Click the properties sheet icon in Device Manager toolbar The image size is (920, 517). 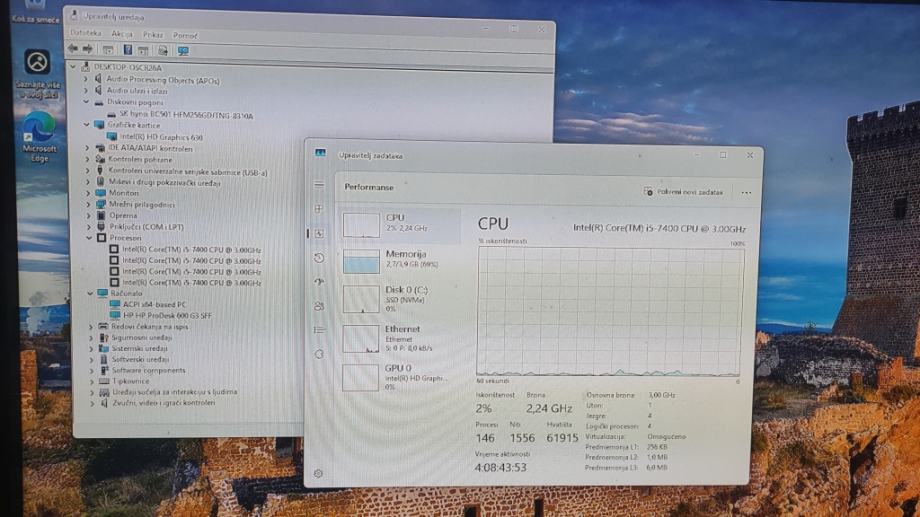click(x=163, y=50)
